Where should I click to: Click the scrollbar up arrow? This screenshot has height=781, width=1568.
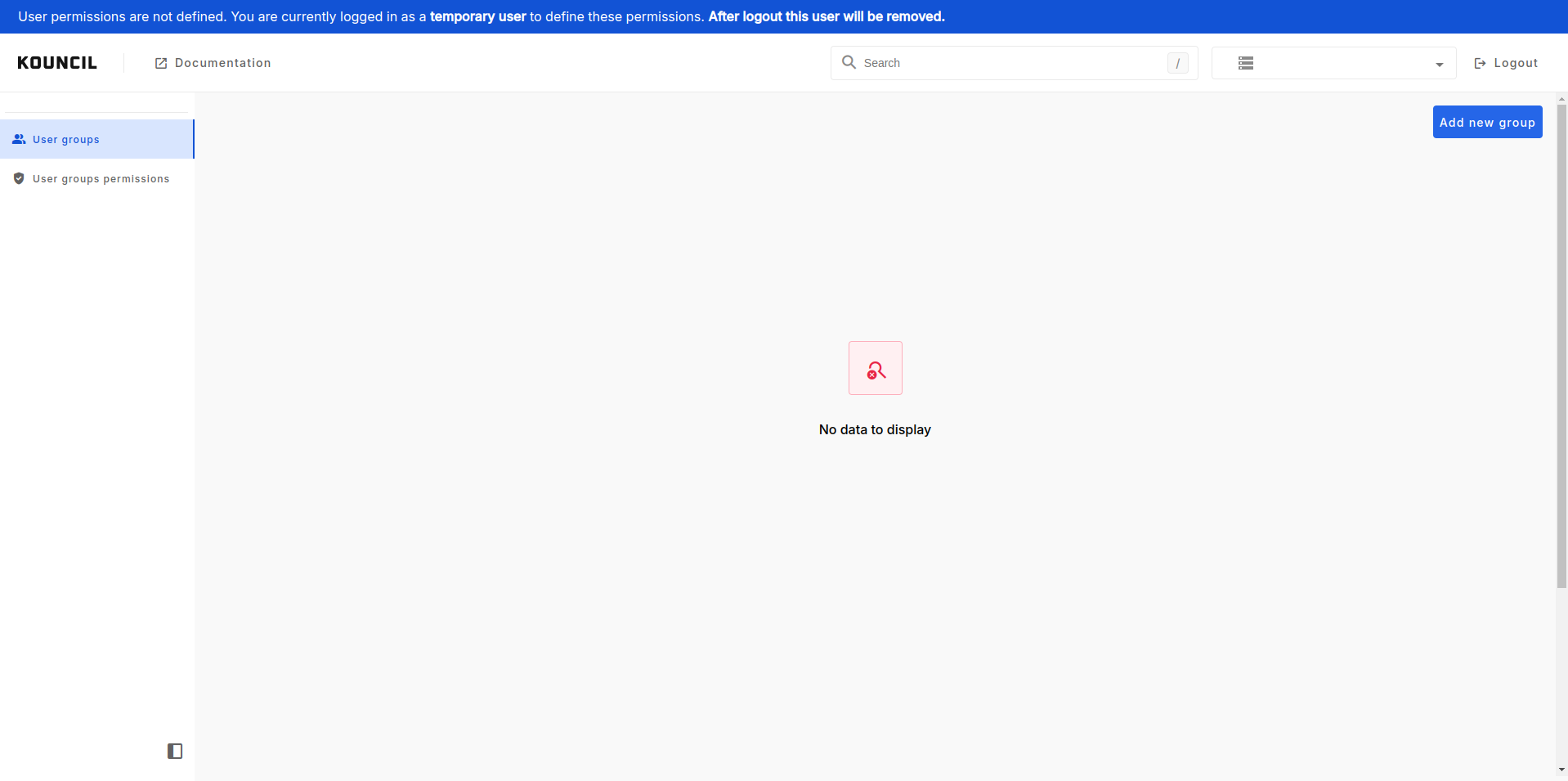[x=1561, y=99]
